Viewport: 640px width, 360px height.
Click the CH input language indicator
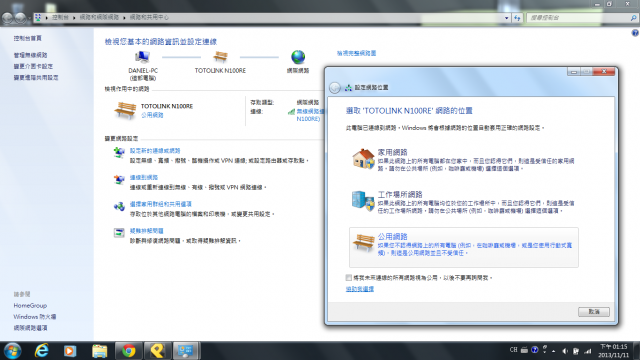click(513, 350)
